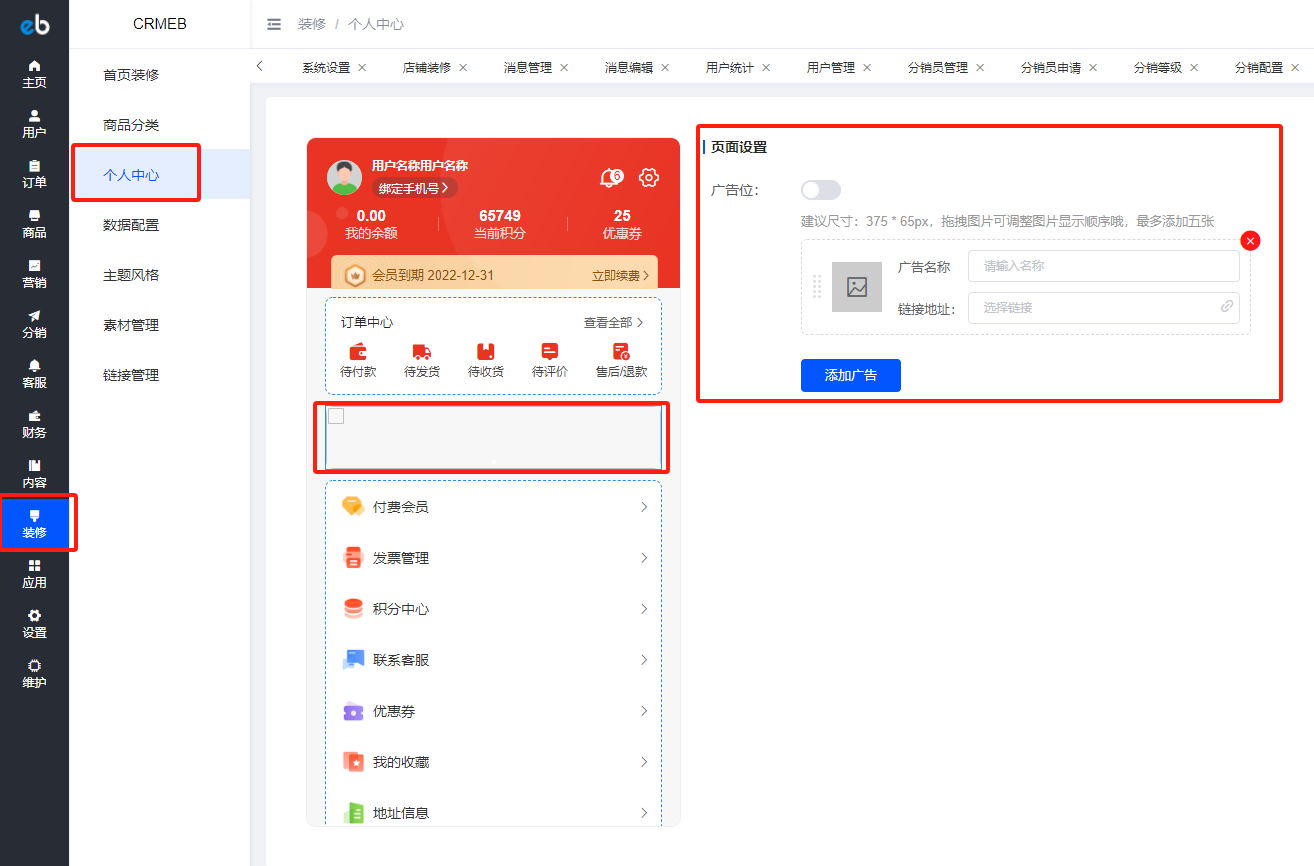The image size is (1314, 866).
Task: Enable the 广告位 toggle switch
Action: point(821,190)
